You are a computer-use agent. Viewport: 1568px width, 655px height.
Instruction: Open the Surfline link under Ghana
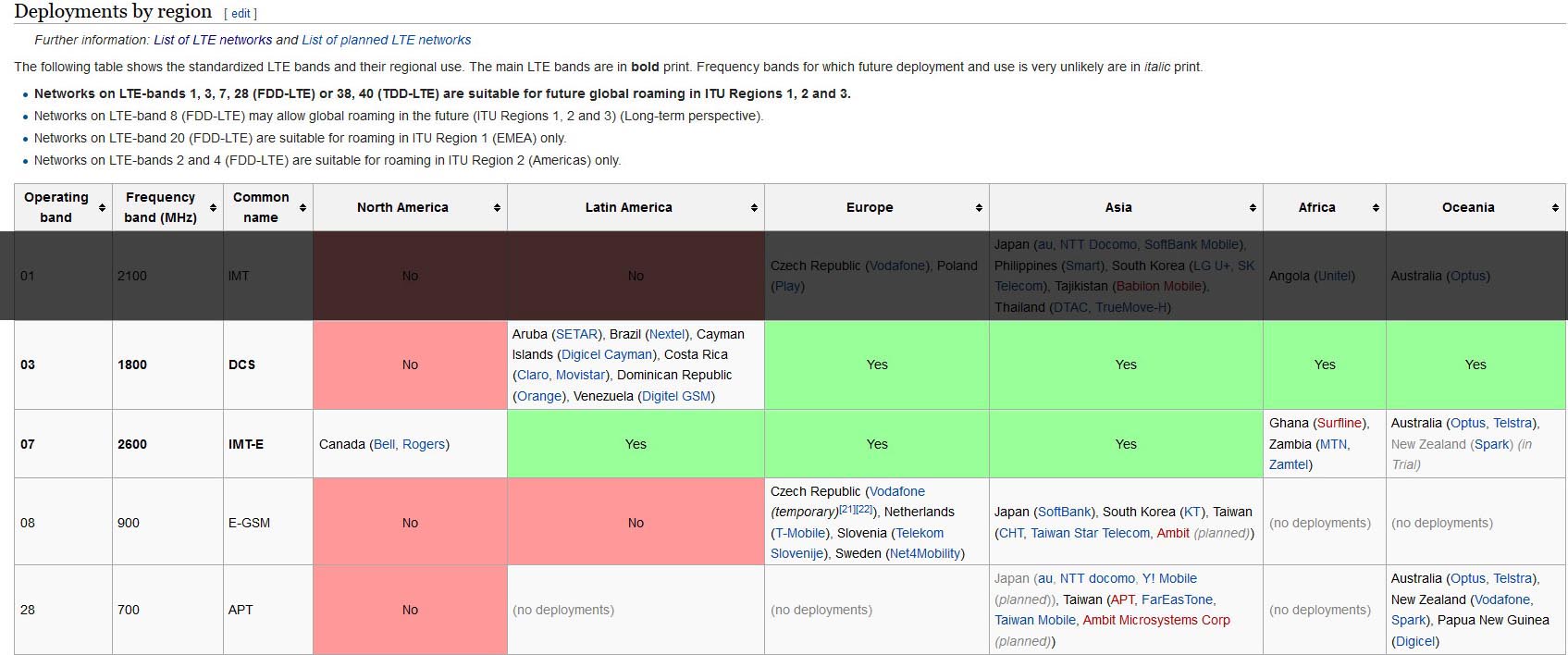tap(1340, 423)
